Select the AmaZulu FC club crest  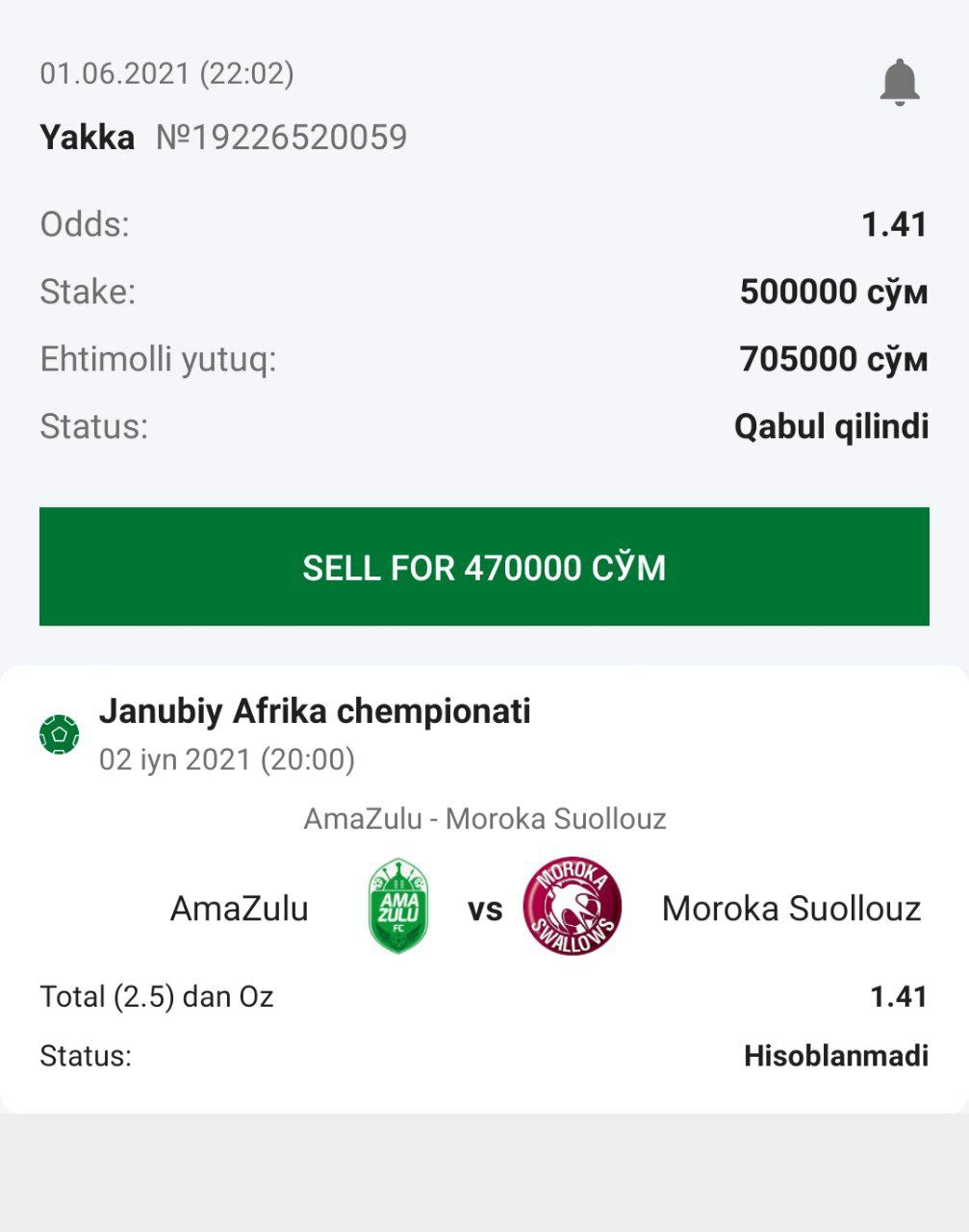tap(398, 907)
